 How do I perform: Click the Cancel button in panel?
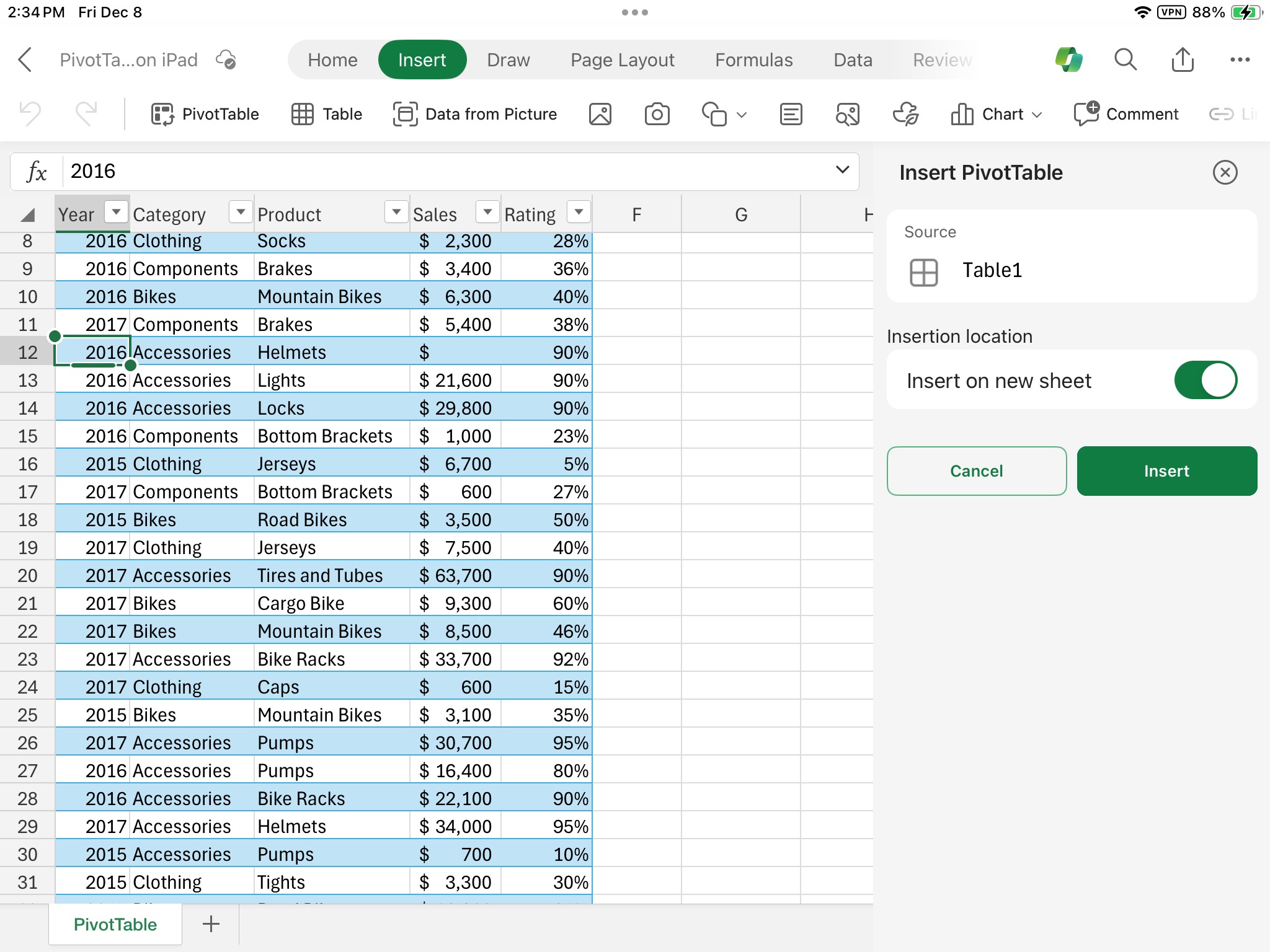(x=977, y=471)
